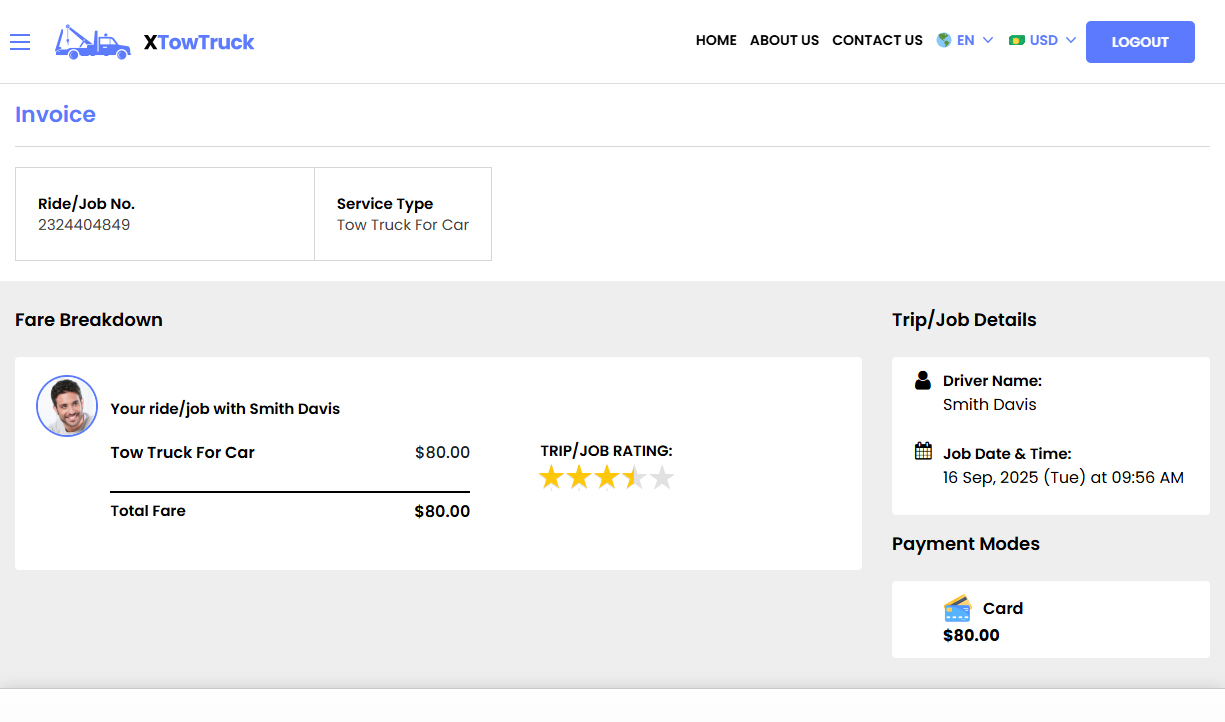Viewport: 1225px width, 722px height.
Task: Toggle the fifth star in trip rating
Action: point(661,478)
